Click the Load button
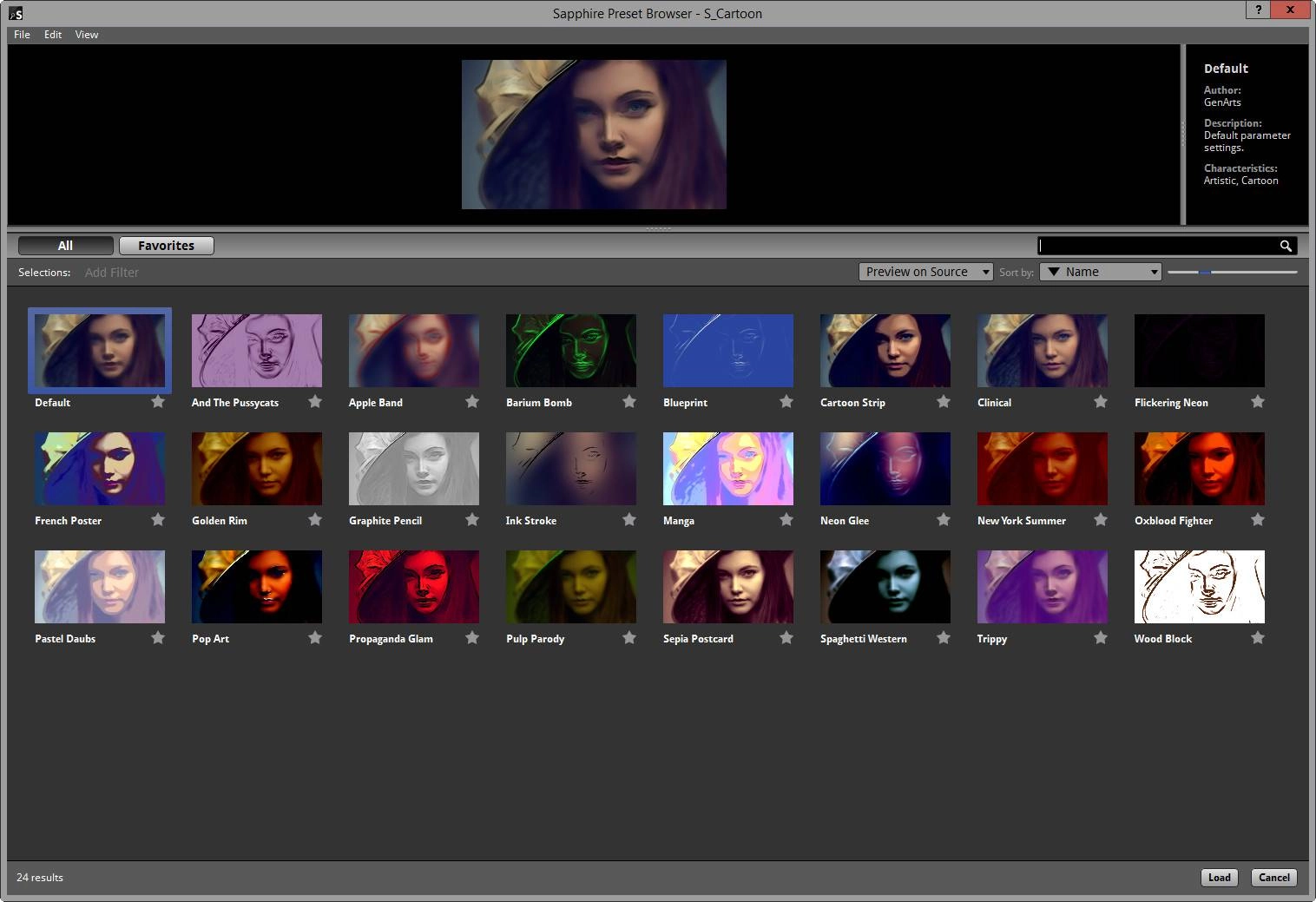Screen dimensions: 1316x902 (x=1220, y=878)
